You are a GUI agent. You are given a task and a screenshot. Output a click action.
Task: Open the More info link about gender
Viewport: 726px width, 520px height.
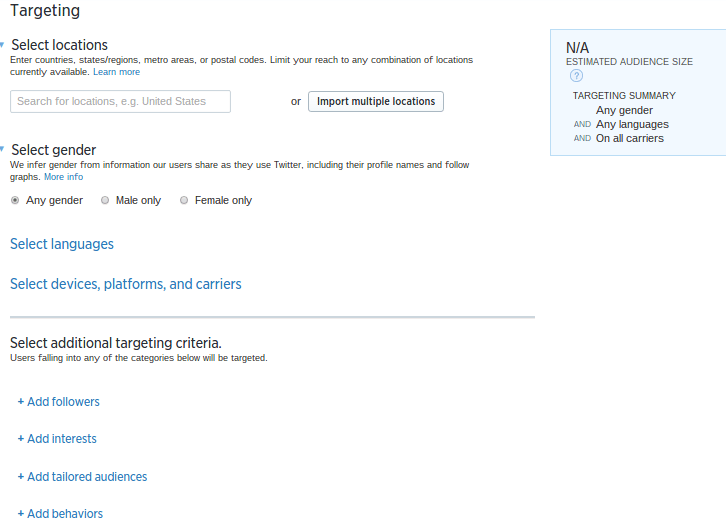coord(63,177)
